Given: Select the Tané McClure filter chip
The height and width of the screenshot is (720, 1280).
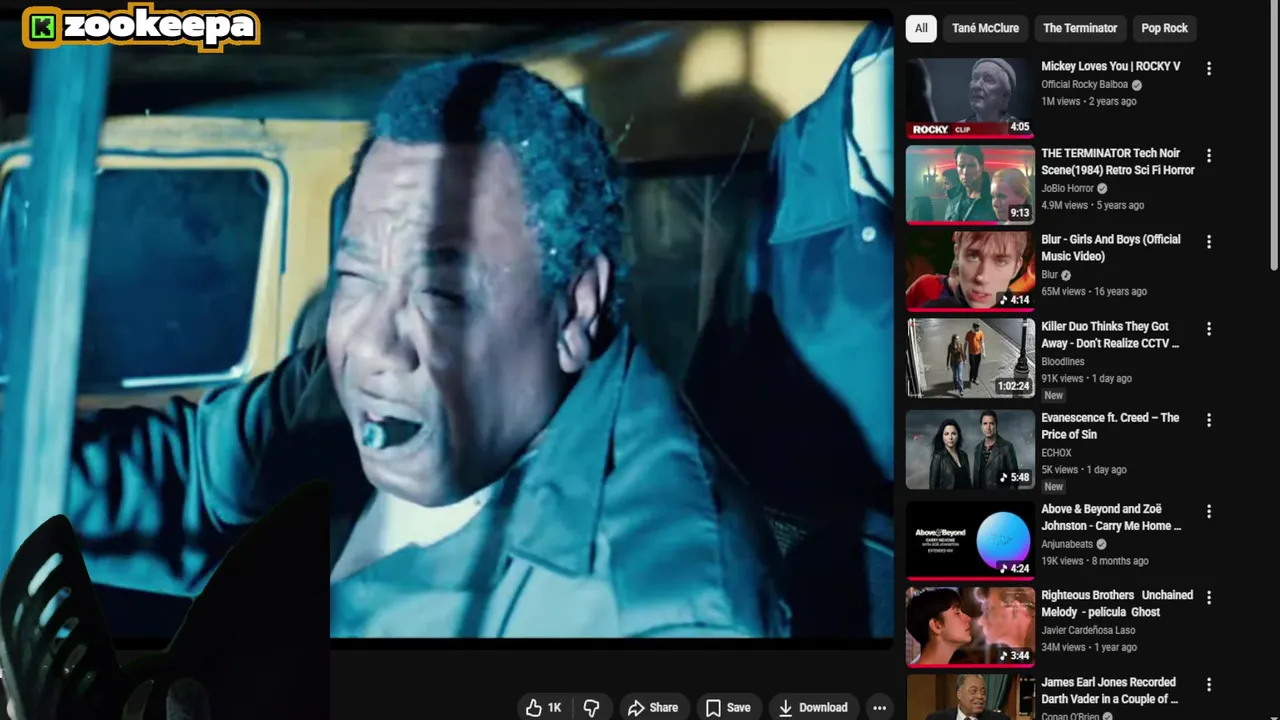Looking at the screenshot, I should coord(985,28).
